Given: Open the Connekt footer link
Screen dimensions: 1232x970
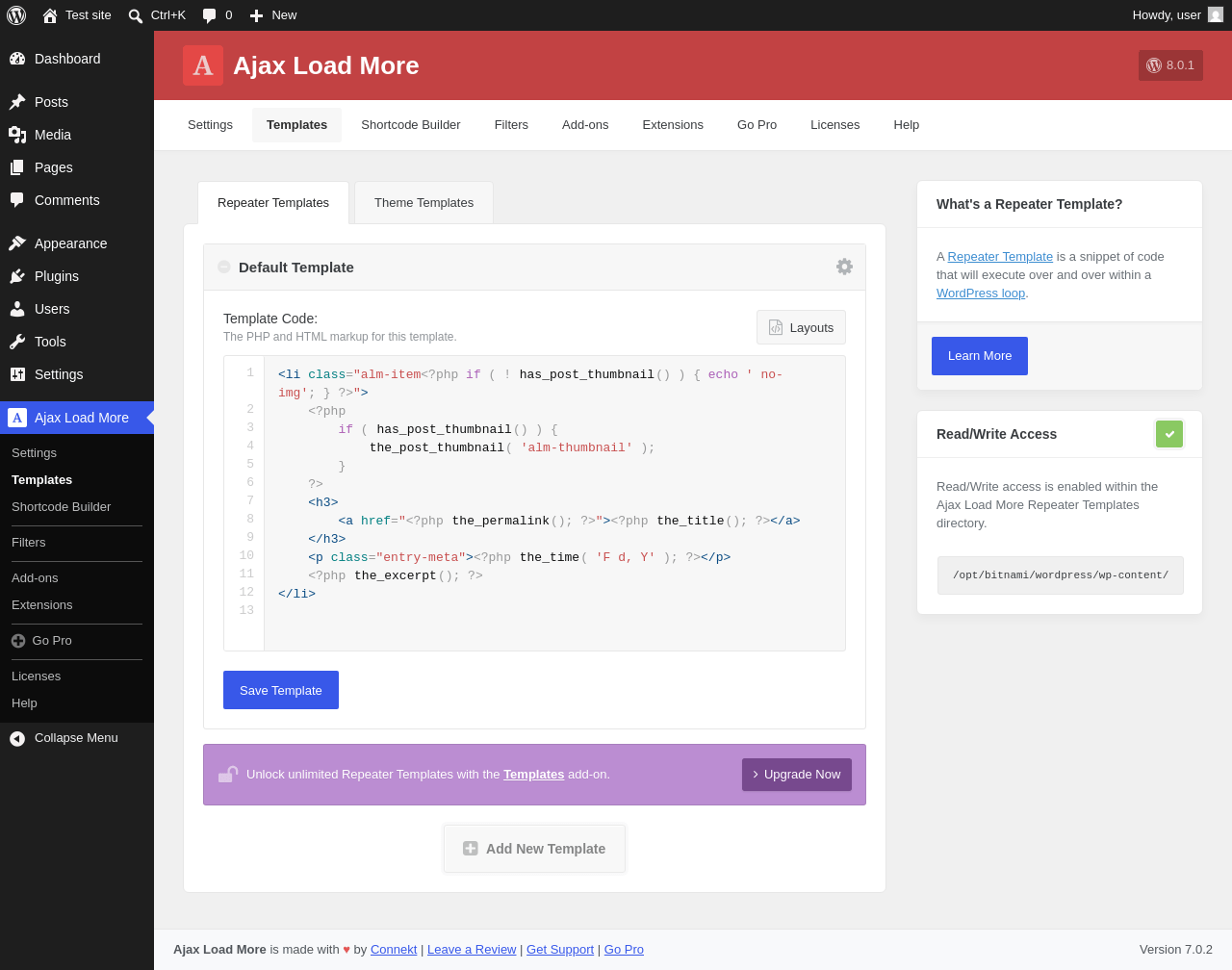Looking at the screenshot, I should click(394, 950).
